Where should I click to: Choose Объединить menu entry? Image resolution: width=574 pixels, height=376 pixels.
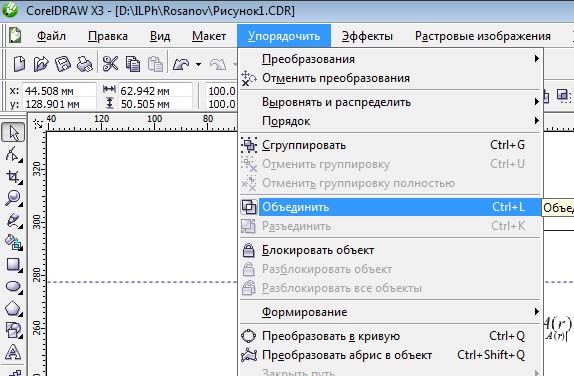click(390, 207)
